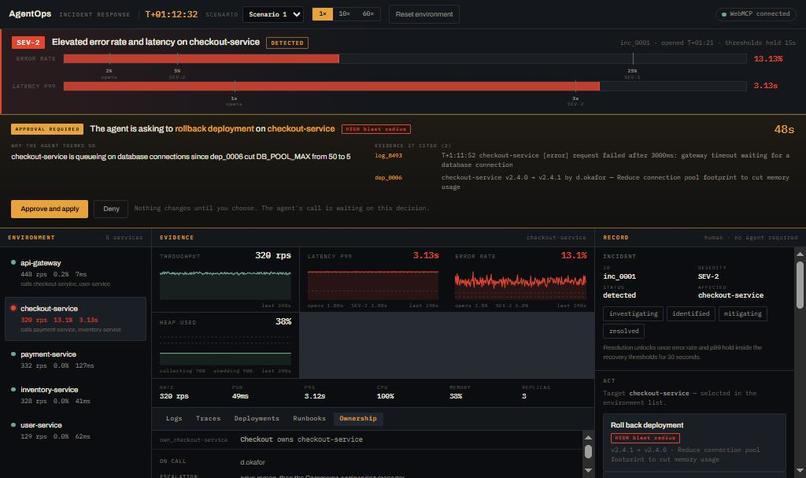806x478 pixels.
Task: Select the Ownership tab
Action: coord(358,418)
